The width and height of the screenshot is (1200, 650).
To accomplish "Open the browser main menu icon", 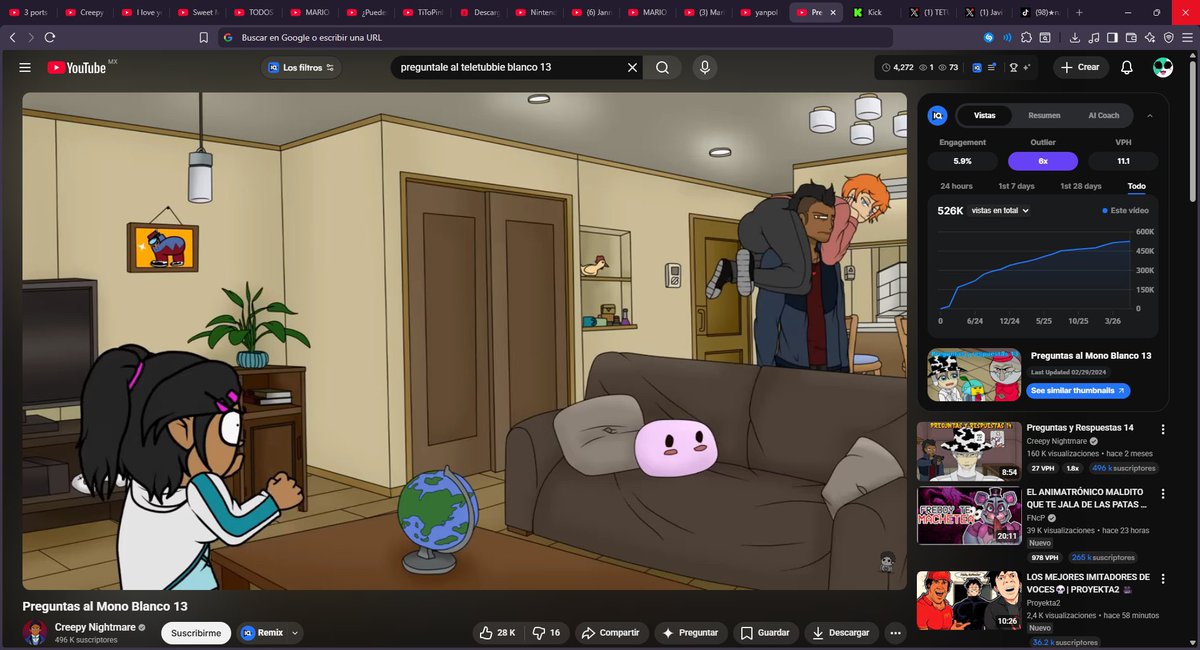I will [x=1187, y=37].
